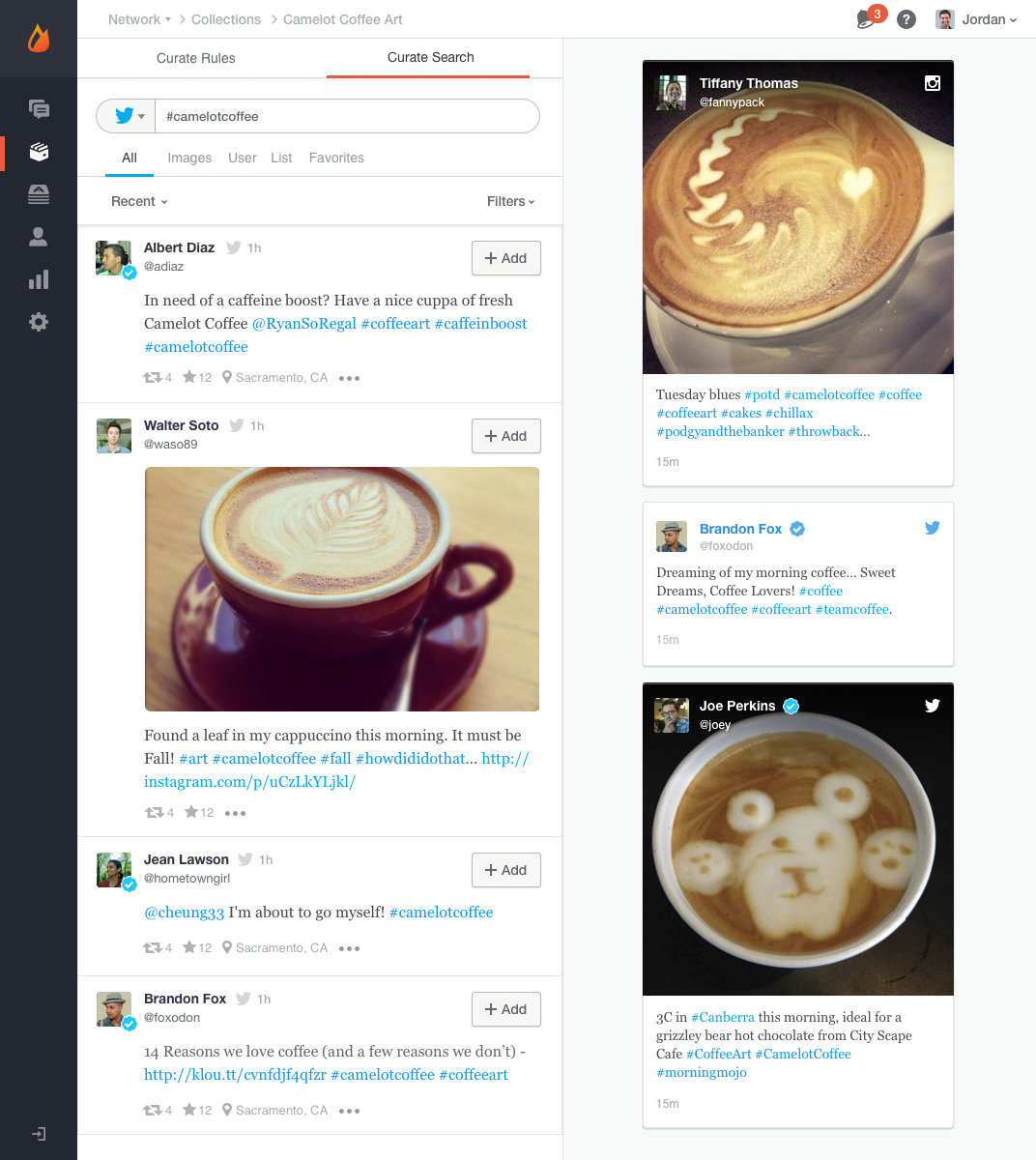
Task: Click Jean Lawson's profile avatar
Action: click(x=114, y=870)
